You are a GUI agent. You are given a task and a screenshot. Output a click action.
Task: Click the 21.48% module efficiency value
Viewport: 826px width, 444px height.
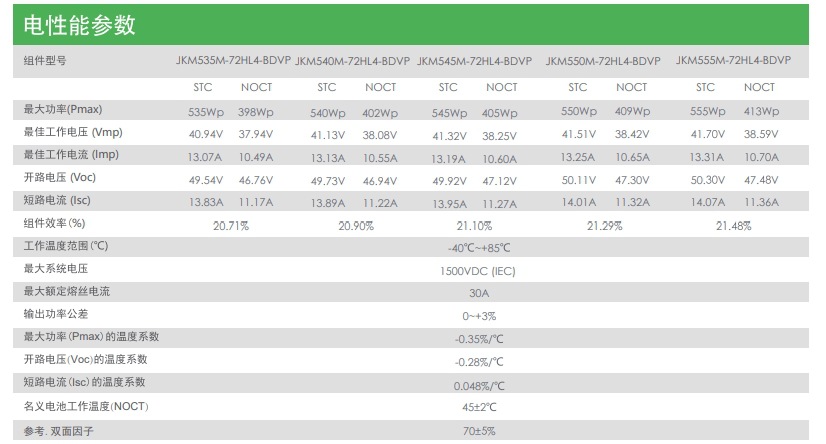[x=733, y=226]
